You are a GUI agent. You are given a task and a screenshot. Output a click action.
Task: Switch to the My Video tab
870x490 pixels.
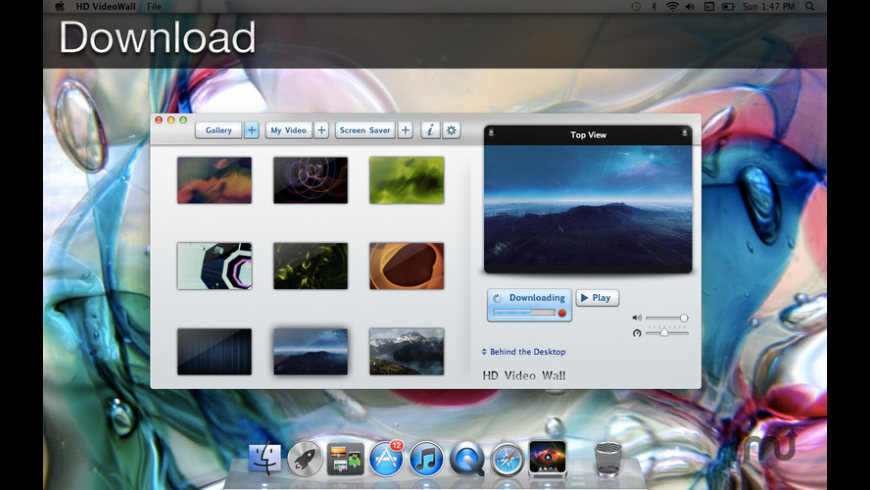[x=289, y=130]
